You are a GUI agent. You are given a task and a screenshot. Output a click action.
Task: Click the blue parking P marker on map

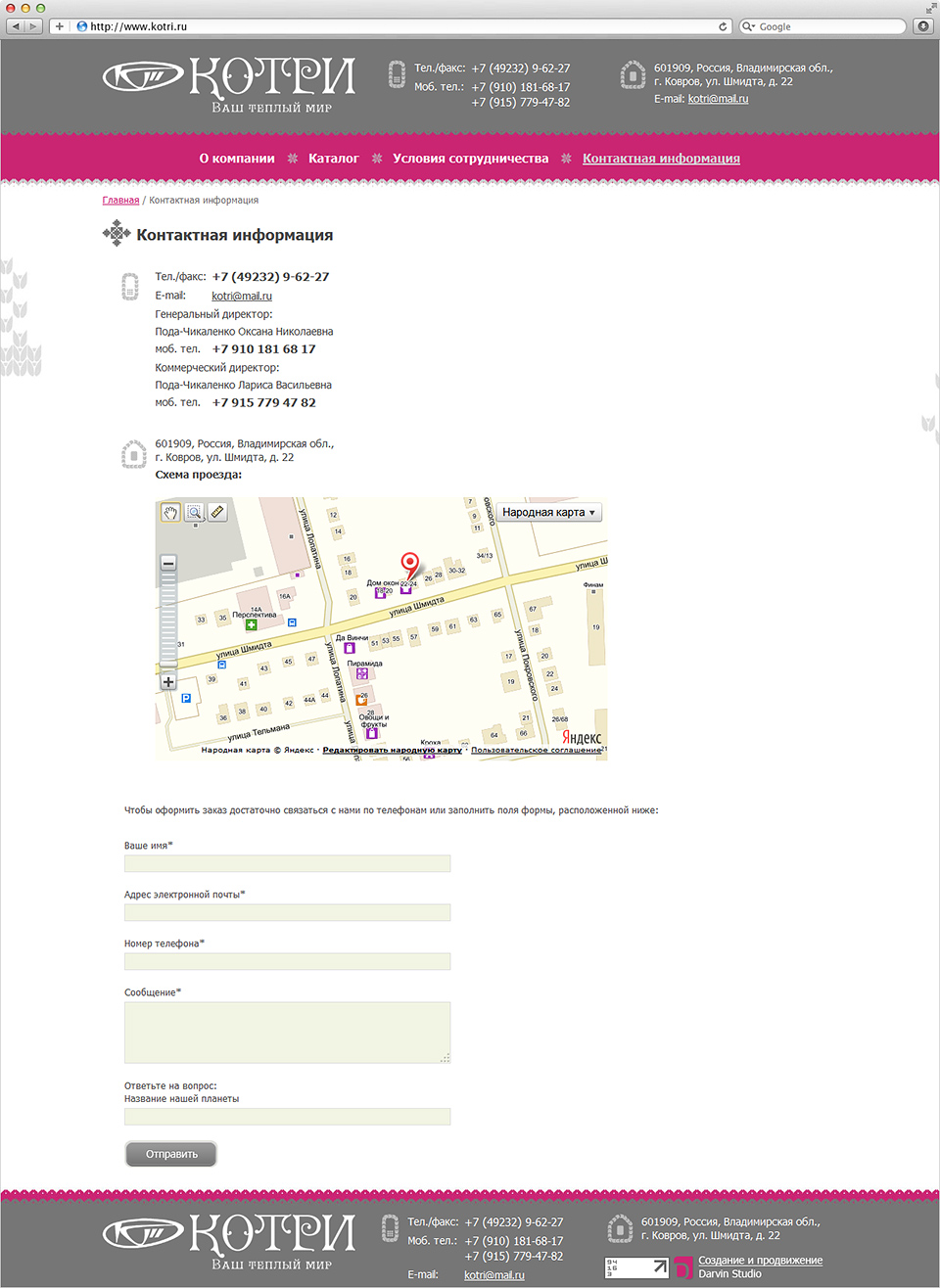(x=186, y=698)
